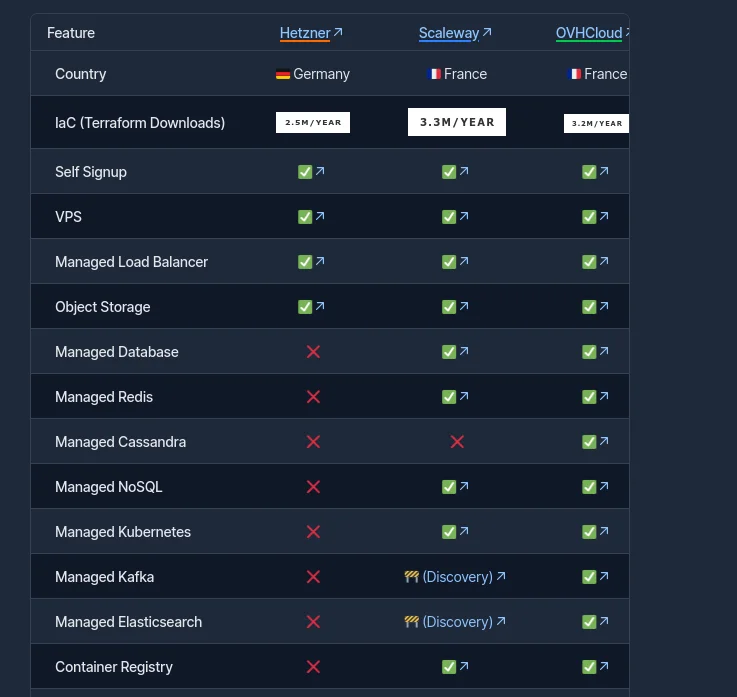Open Scaleway Managed Kafka Discovery link
The height and width of the screenshot is (697, 737).
click(455, 577)
